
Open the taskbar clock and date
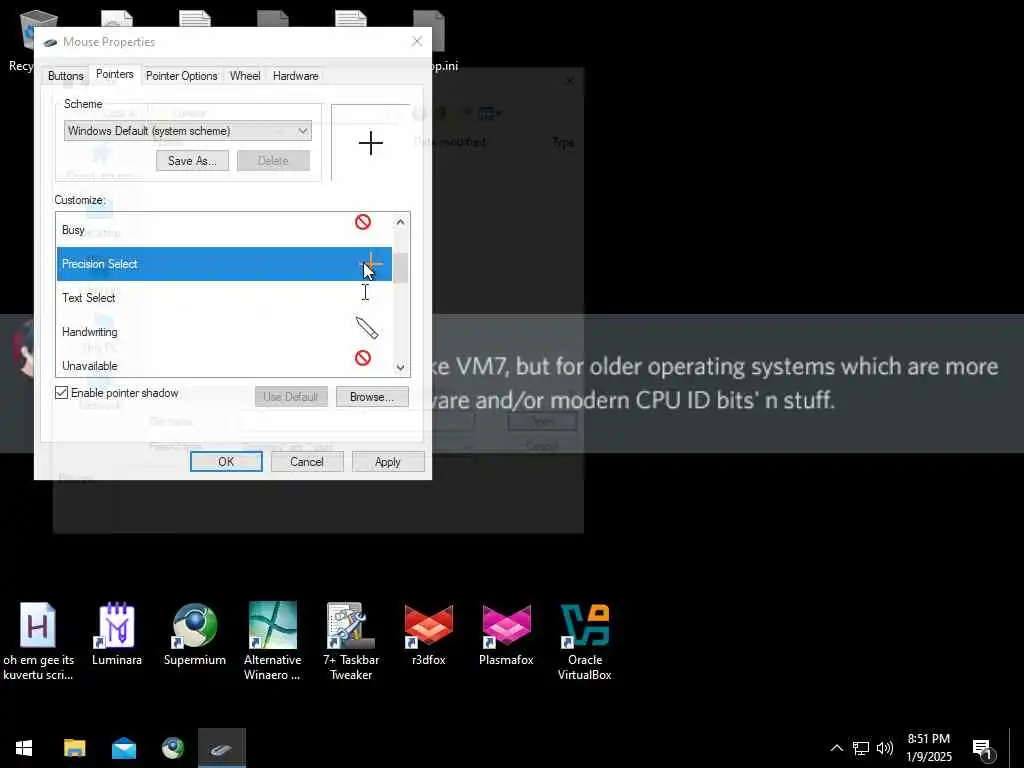[929, 748]
